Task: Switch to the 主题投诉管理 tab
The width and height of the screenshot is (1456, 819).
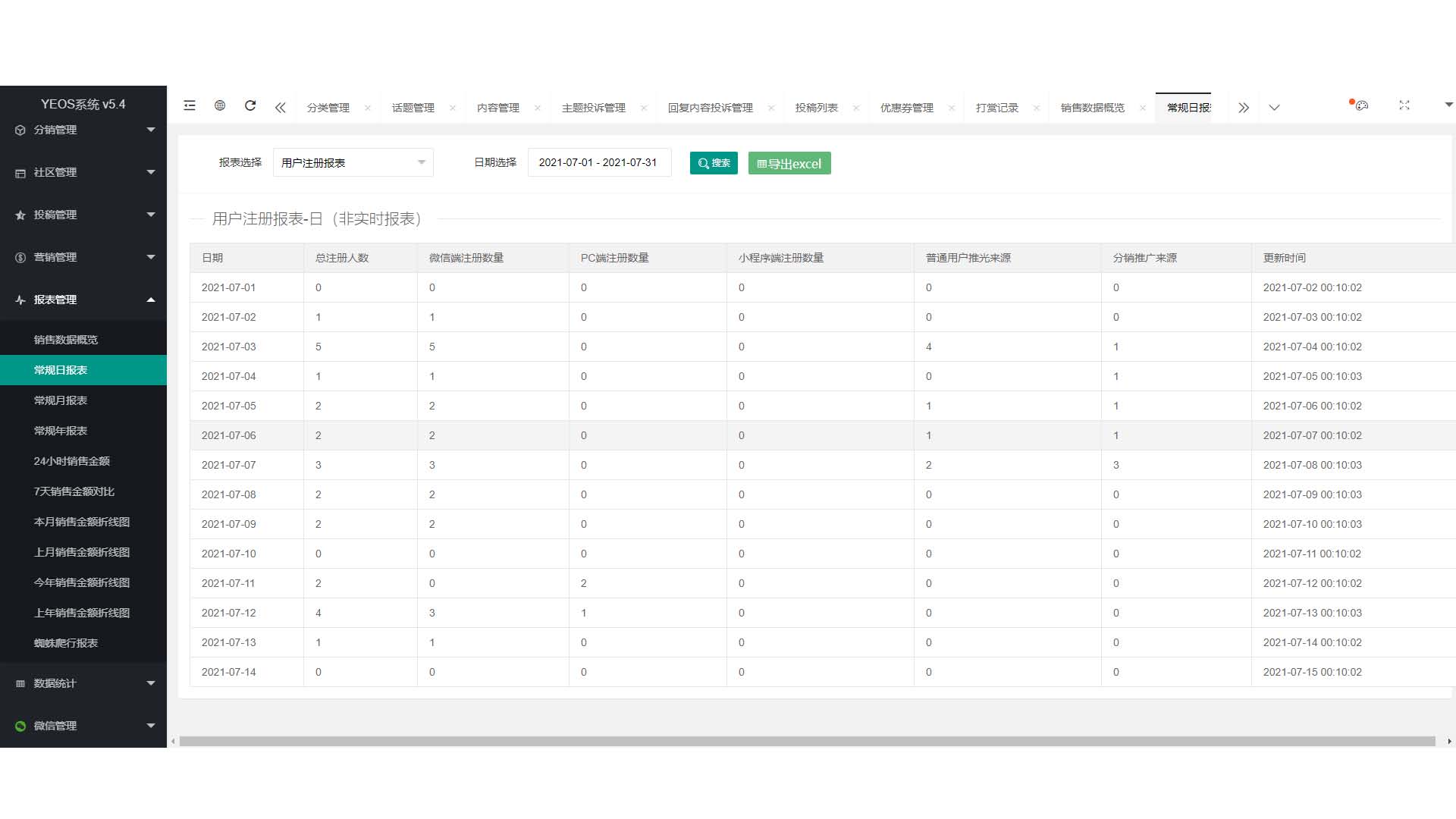Action: 594,108
